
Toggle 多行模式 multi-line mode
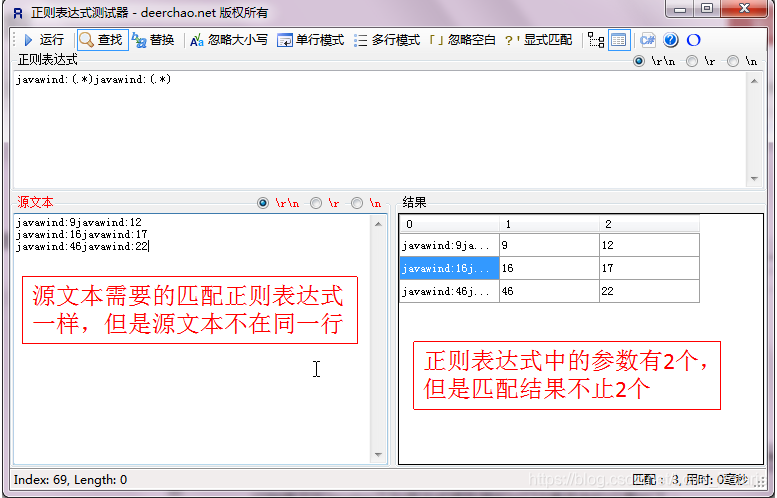387,40
